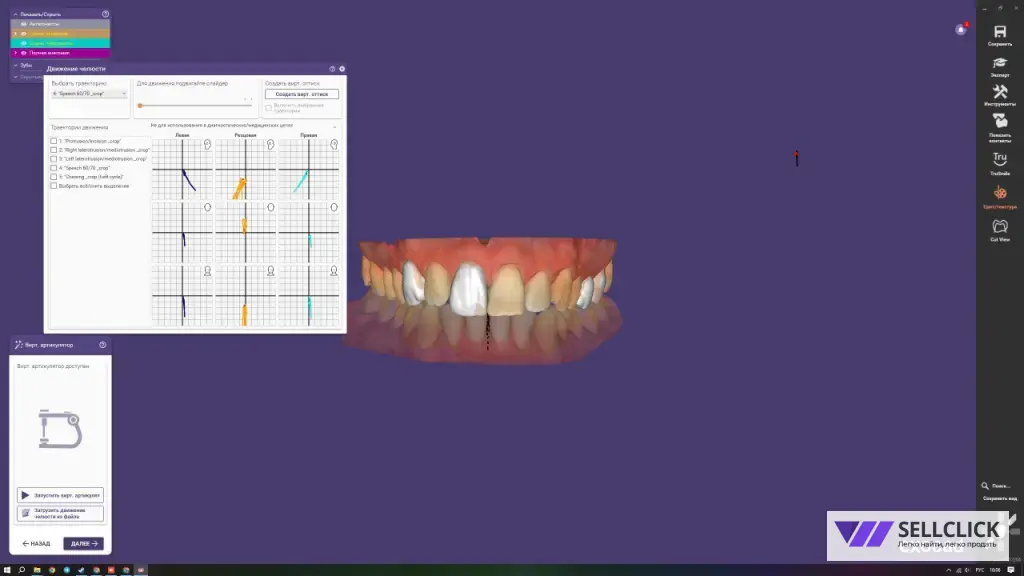The image size is (1024, 576).
Task: Click the jaw movement slider handle
Action: (x=140, y=105)
